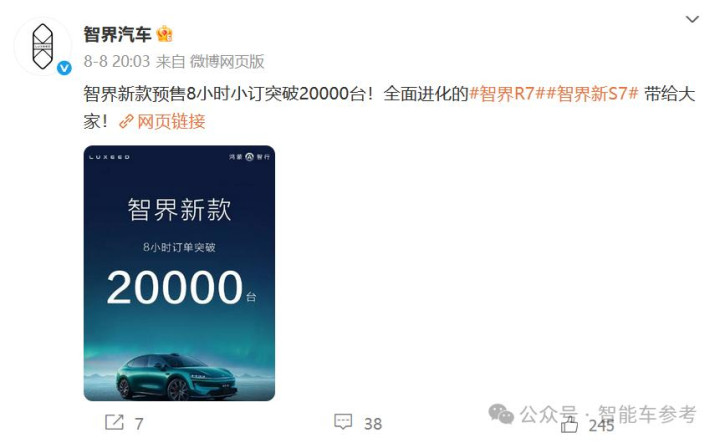This screenshot has height=443, width=720.
Task: Open the 网页链接 web link
Action: 171,122
